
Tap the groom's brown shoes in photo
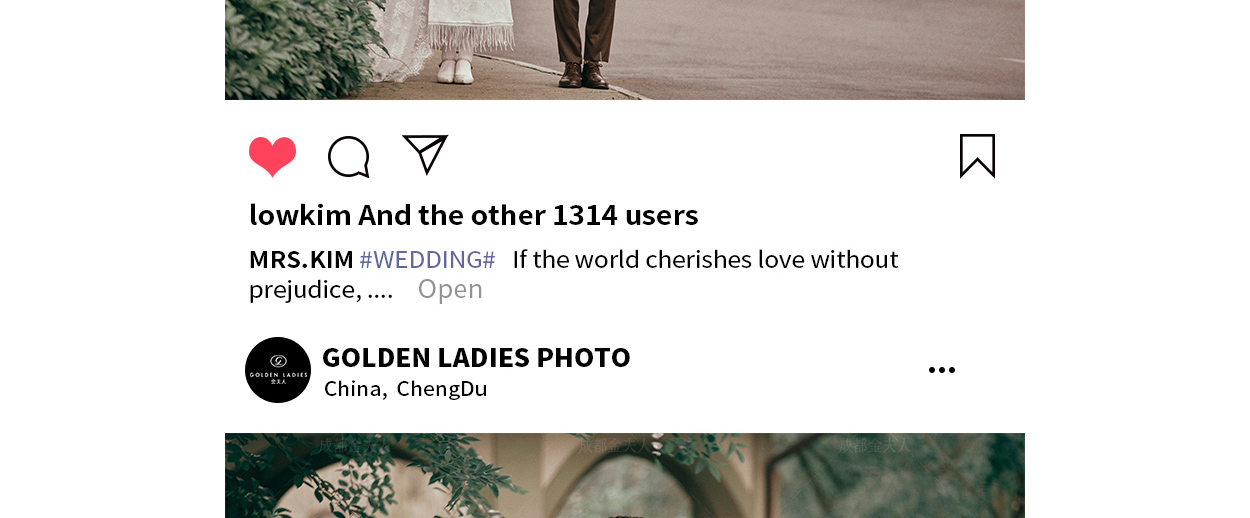[x=584, y=75]
